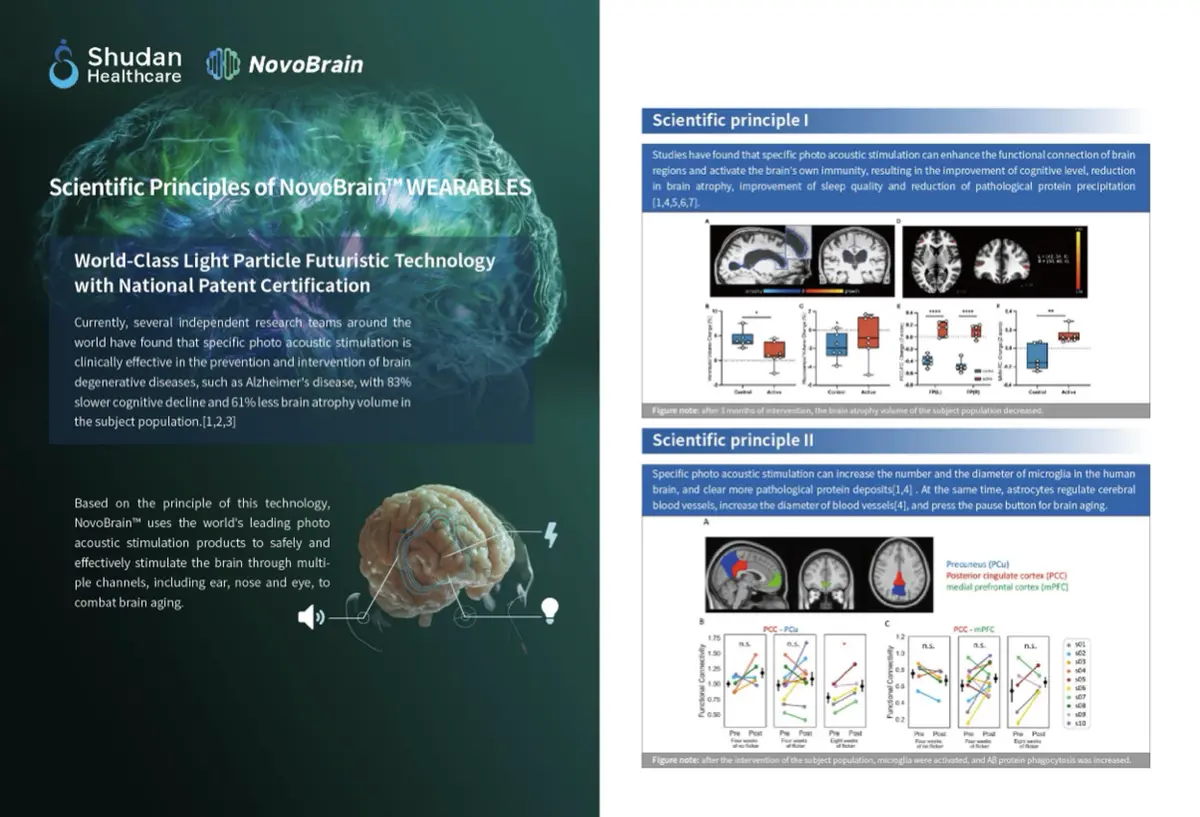Click the NovoBrain waveform logo icon
This screenshot has width=1200, height=817.
point(222,64)
